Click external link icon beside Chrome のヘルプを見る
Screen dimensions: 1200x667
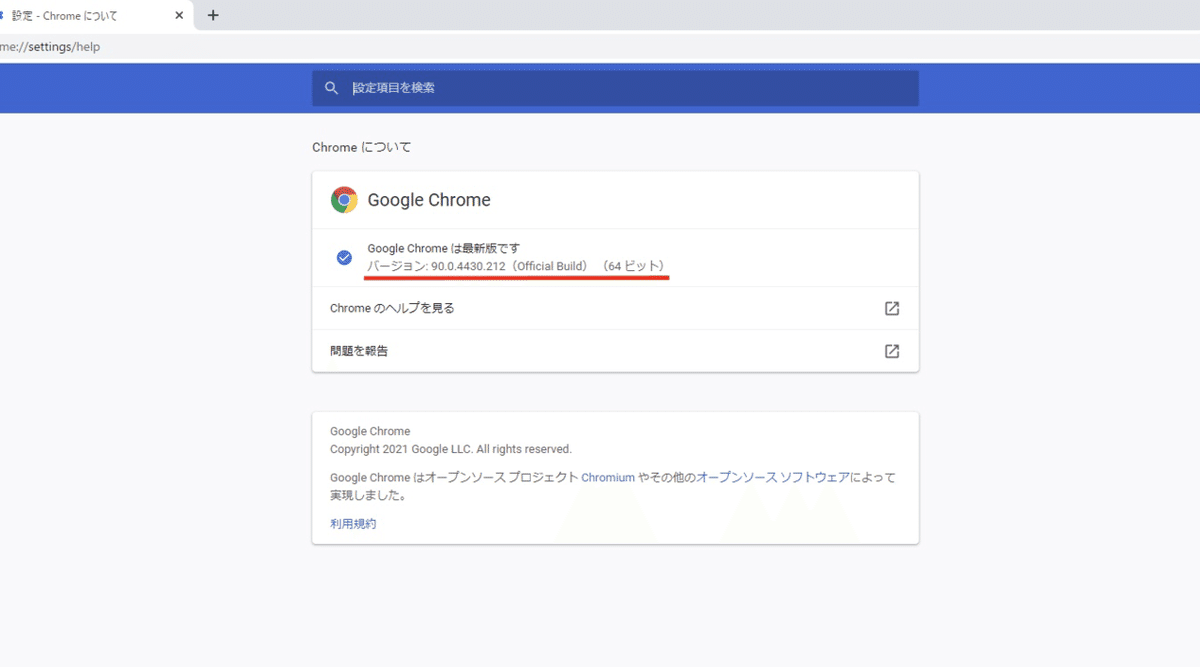(x=892, y=308)
